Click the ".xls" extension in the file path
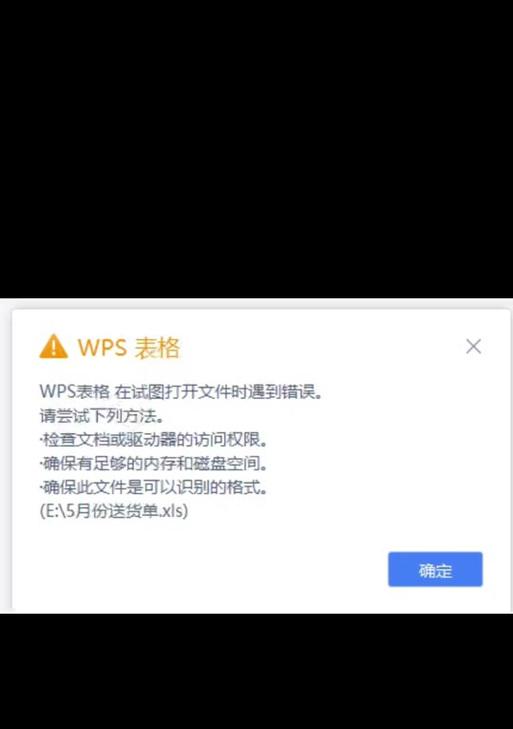 tap(171, 511)
